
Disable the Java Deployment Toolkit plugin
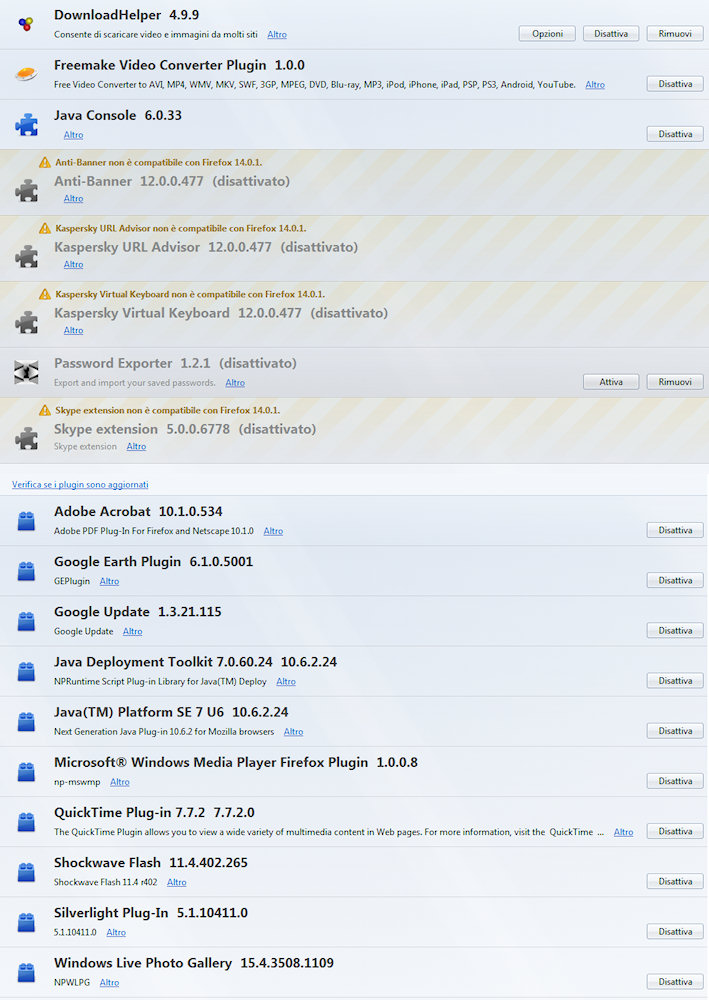point(675,681)
